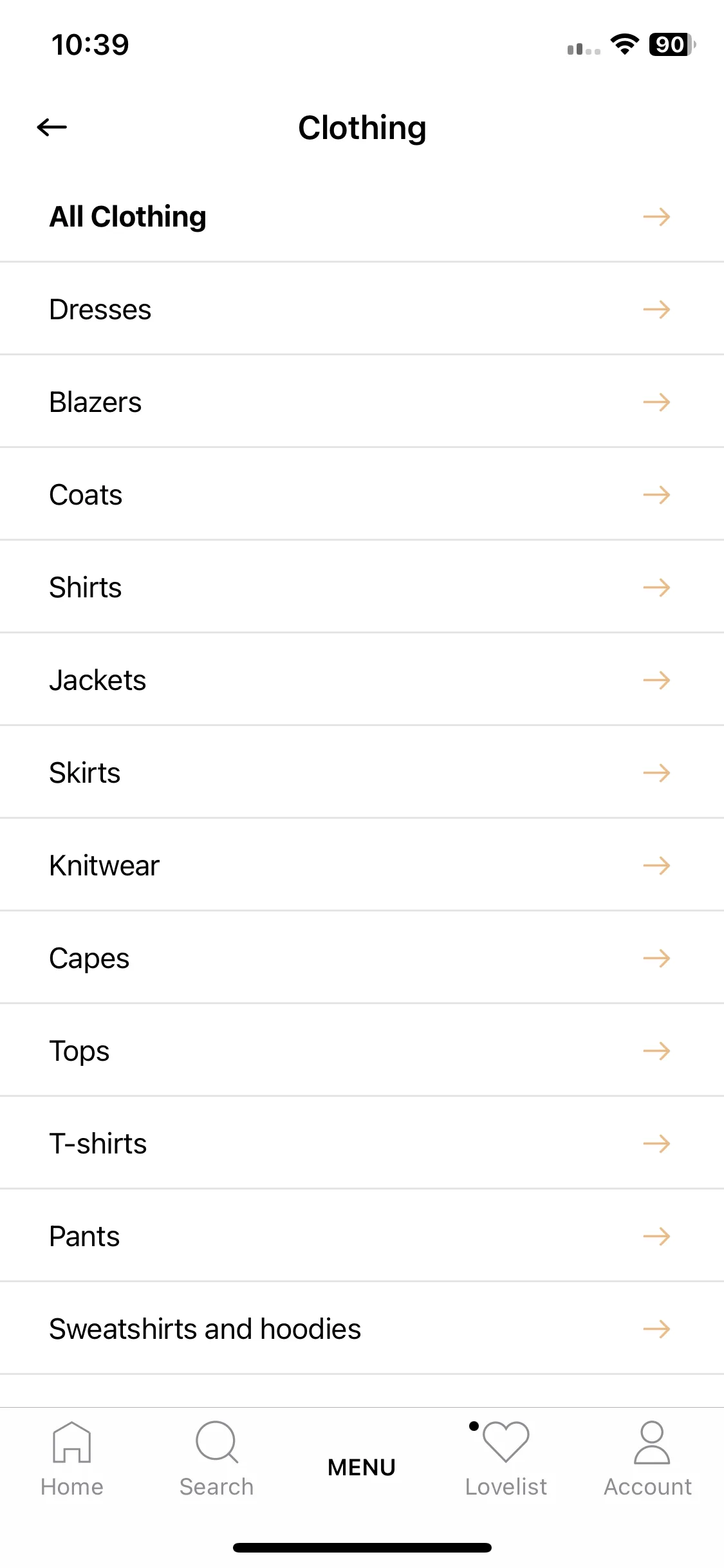Open the Skirts category
The image size is (724, 1568).
coord(362,772)
